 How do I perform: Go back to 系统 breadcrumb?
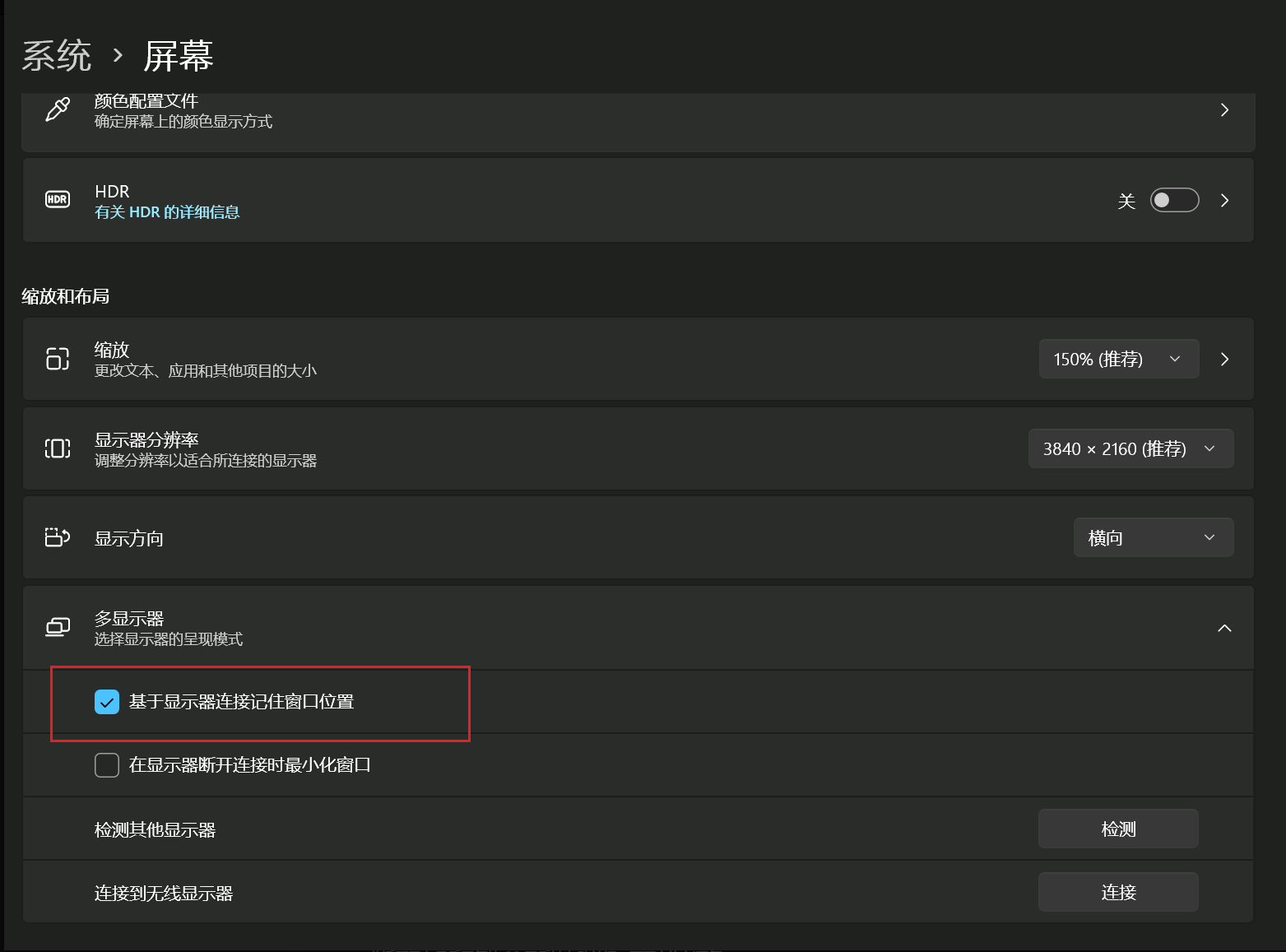57,56
